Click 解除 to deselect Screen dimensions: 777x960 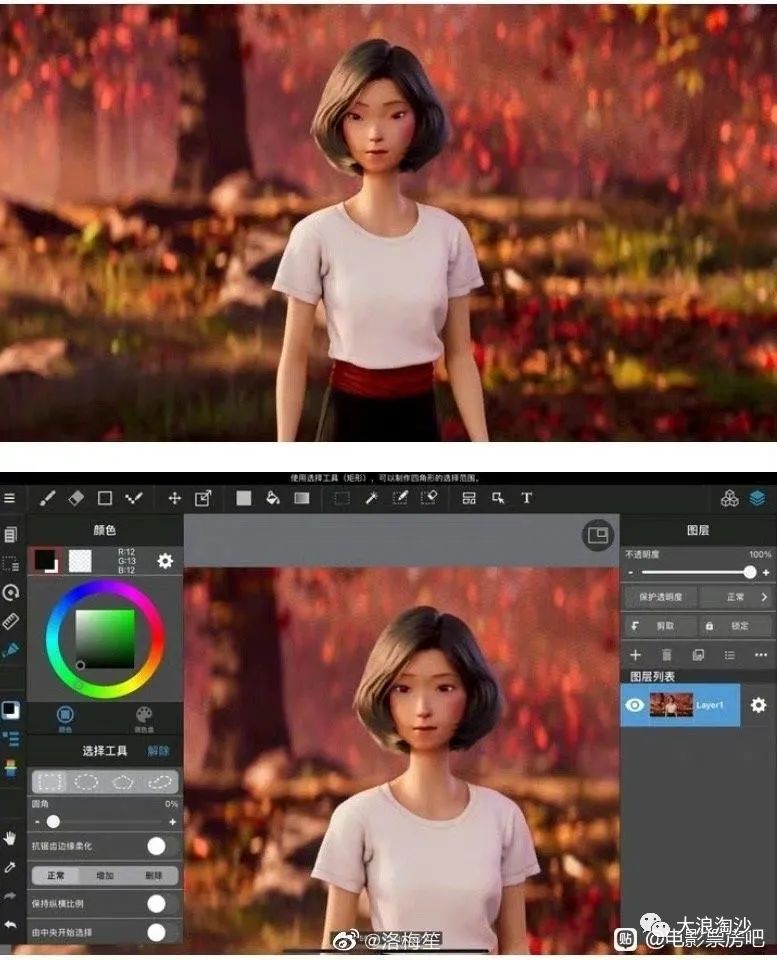point(159,751)
